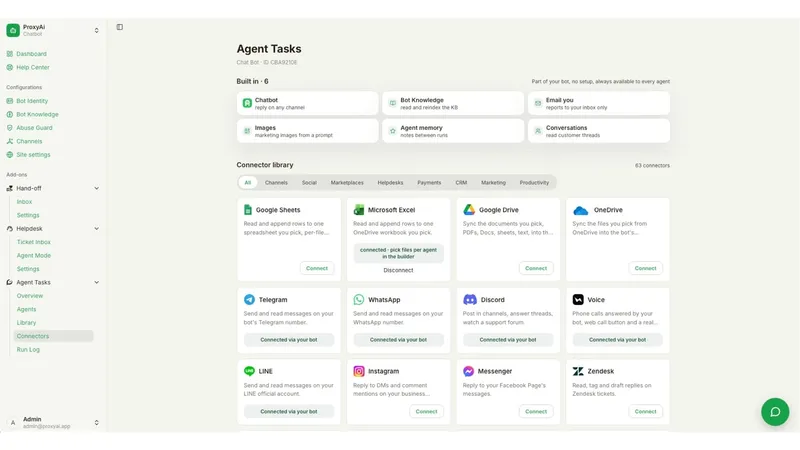Click the Telegram connector icon
The width and height of the screenshot is (800, 450).
pos(249,299)
